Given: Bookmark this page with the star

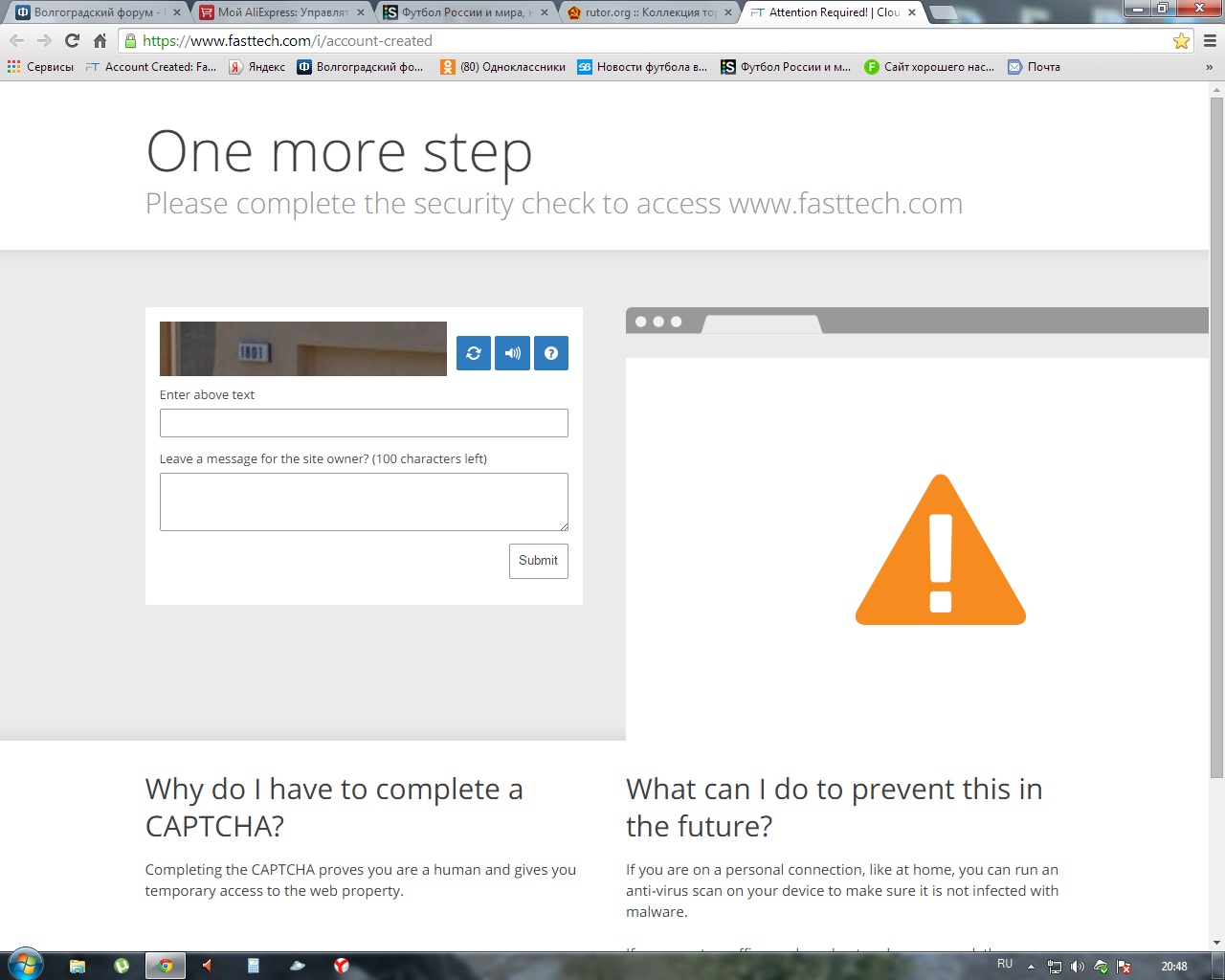Looking at the screenshot, I should coord(1181,41).
